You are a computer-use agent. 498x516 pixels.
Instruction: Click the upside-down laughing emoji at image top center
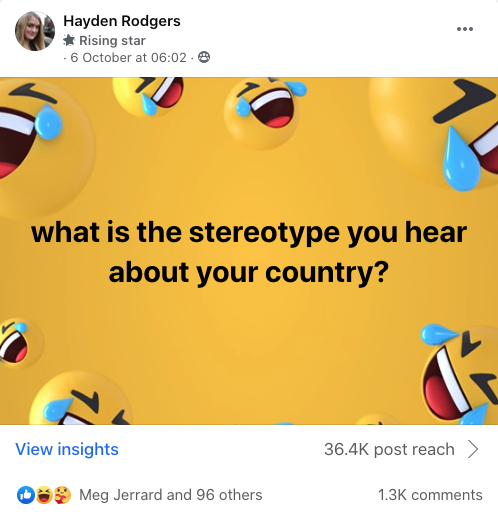[x=263, y=112]
